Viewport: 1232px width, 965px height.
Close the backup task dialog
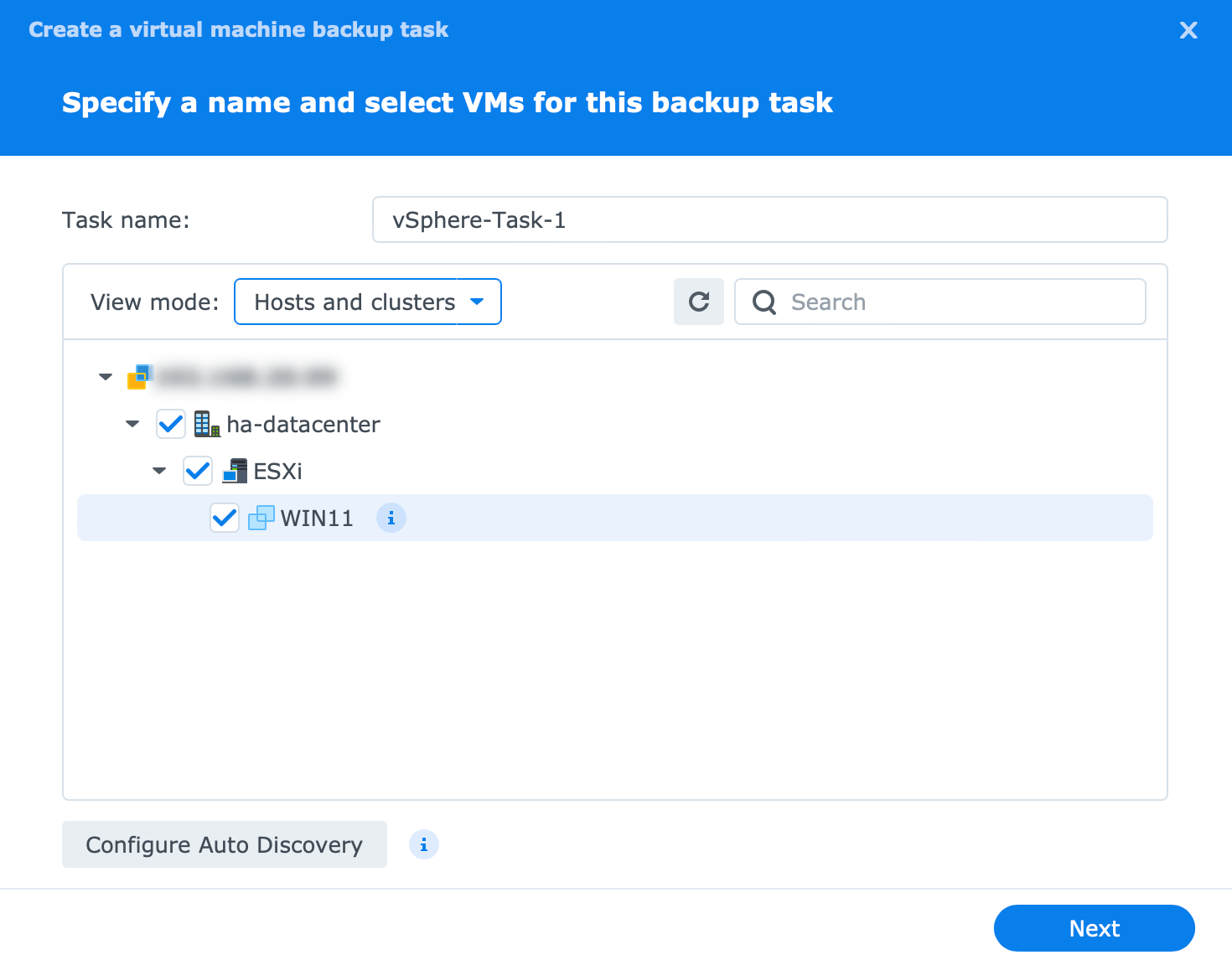(1188, 30)
